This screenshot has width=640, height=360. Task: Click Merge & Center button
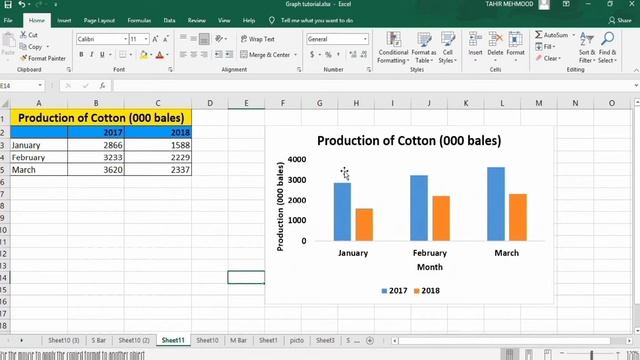coord(265,55)
